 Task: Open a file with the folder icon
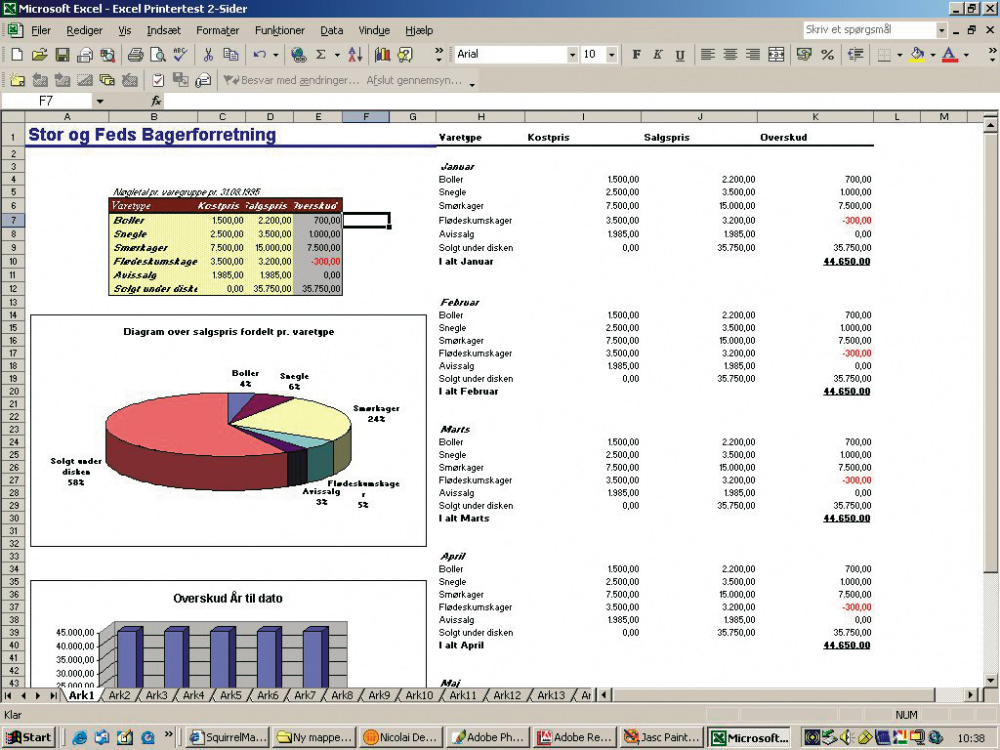point(40,55)
